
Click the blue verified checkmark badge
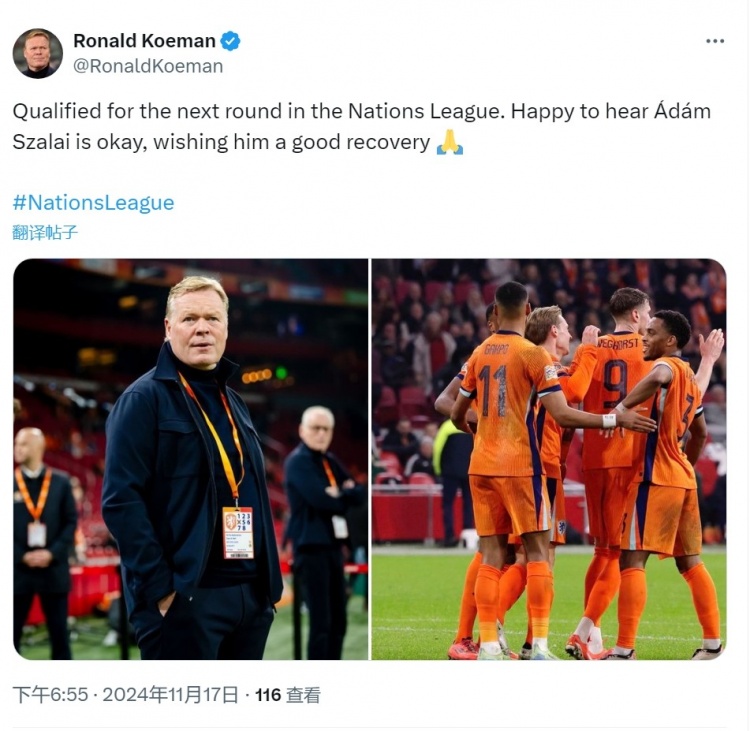pos(230,41)
